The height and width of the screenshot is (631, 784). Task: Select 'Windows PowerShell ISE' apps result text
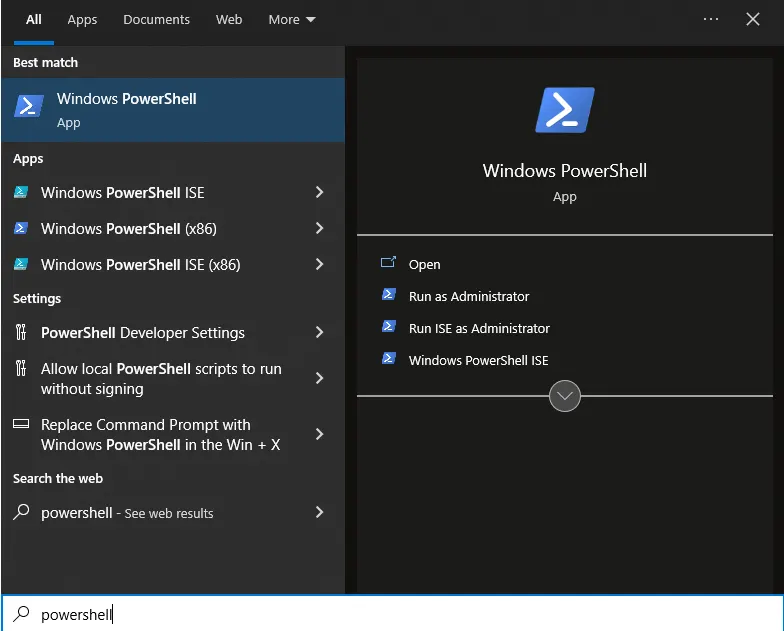(122, 192)
